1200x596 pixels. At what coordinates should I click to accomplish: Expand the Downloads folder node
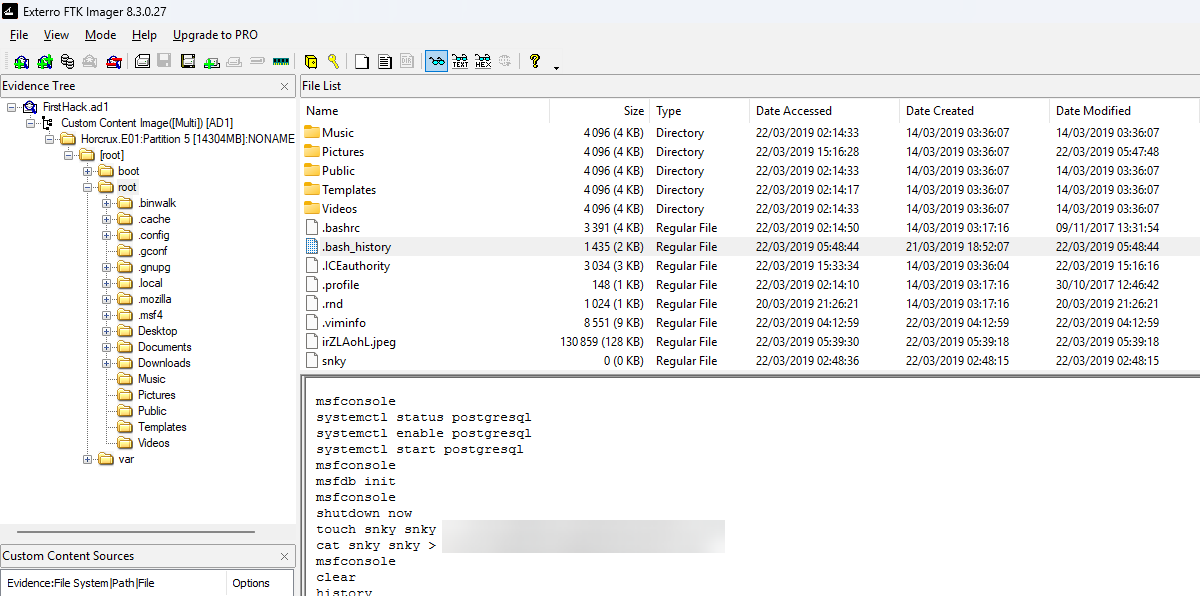tap(107, 363)
